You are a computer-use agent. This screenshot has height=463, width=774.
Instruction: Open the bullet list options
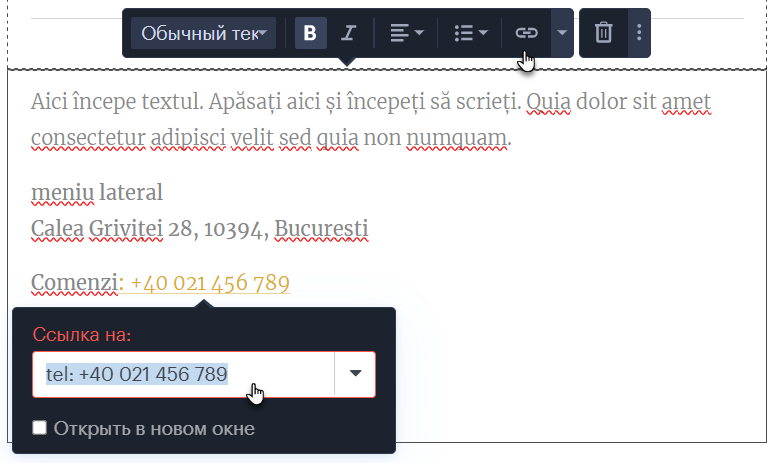coord(470,33)
